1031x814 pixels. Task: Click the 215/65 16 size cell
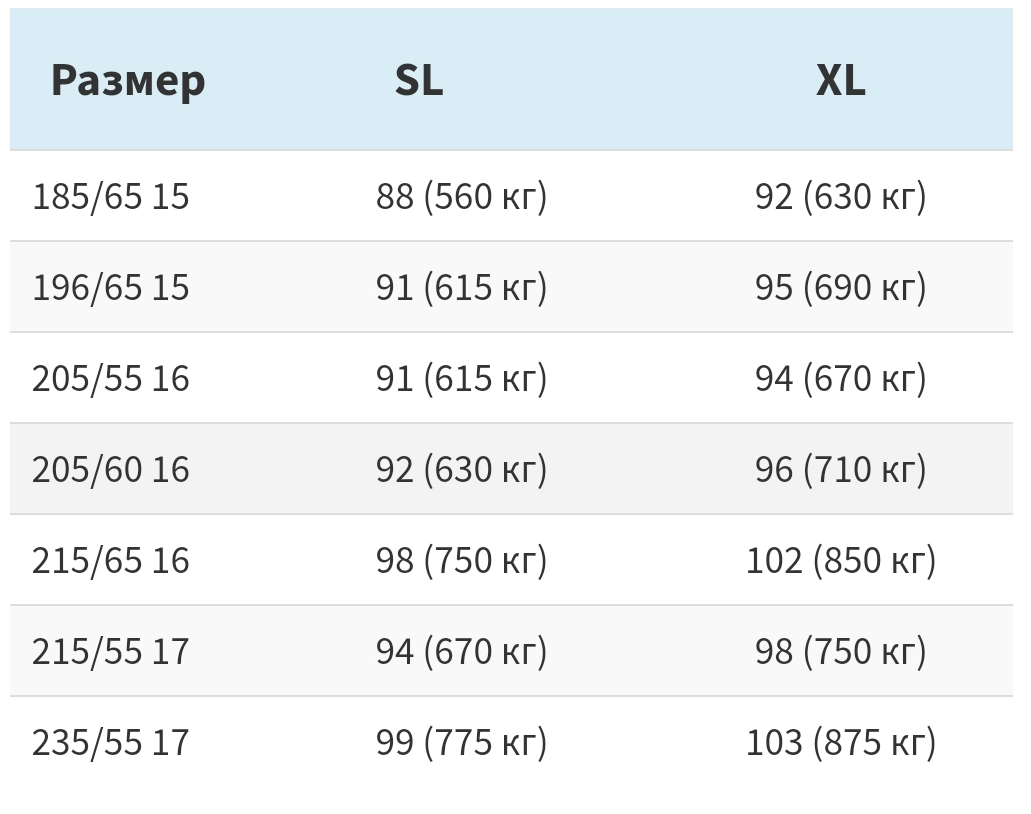point(111,560)
